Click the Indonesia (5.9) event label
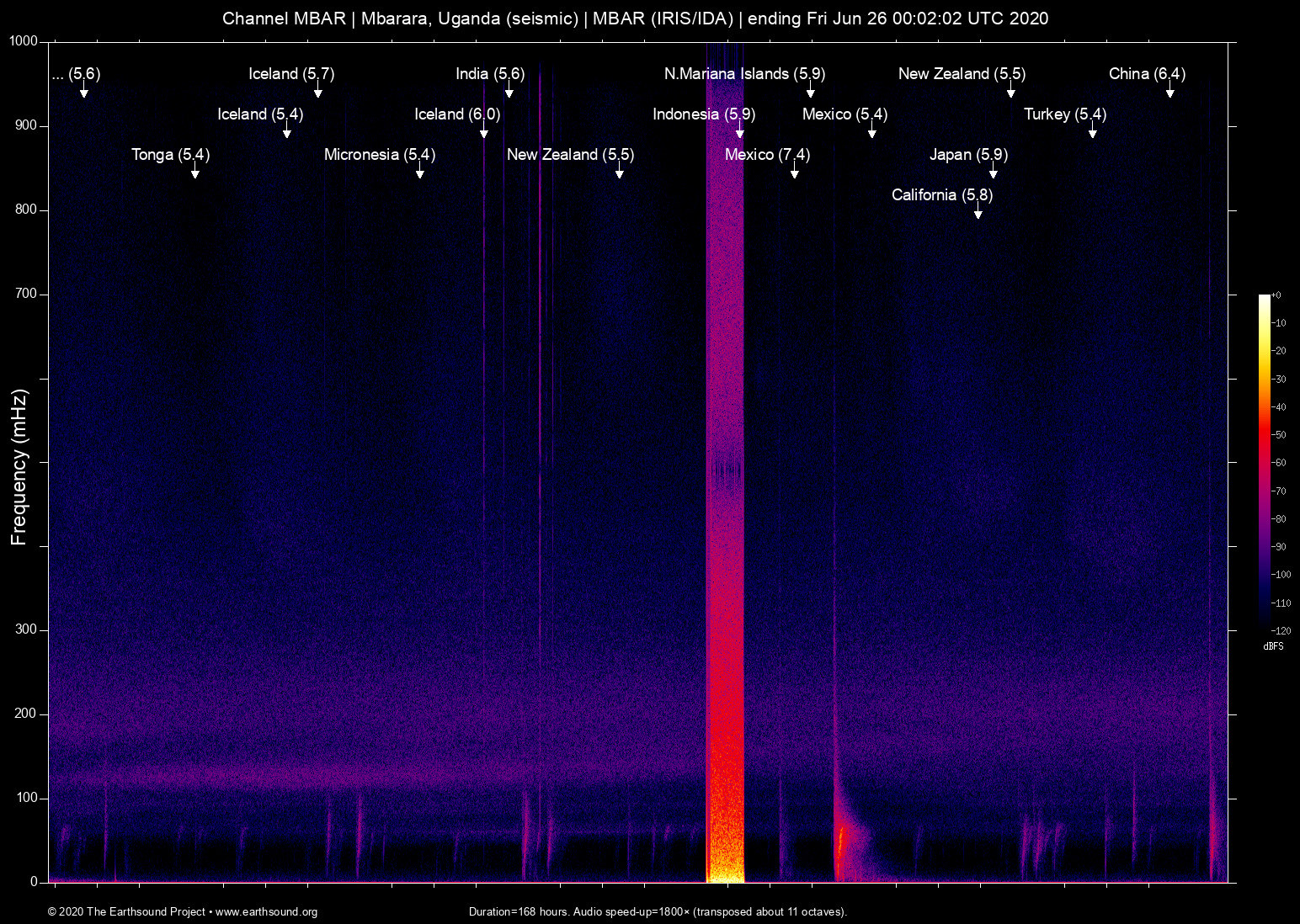 tap(704, 114)
